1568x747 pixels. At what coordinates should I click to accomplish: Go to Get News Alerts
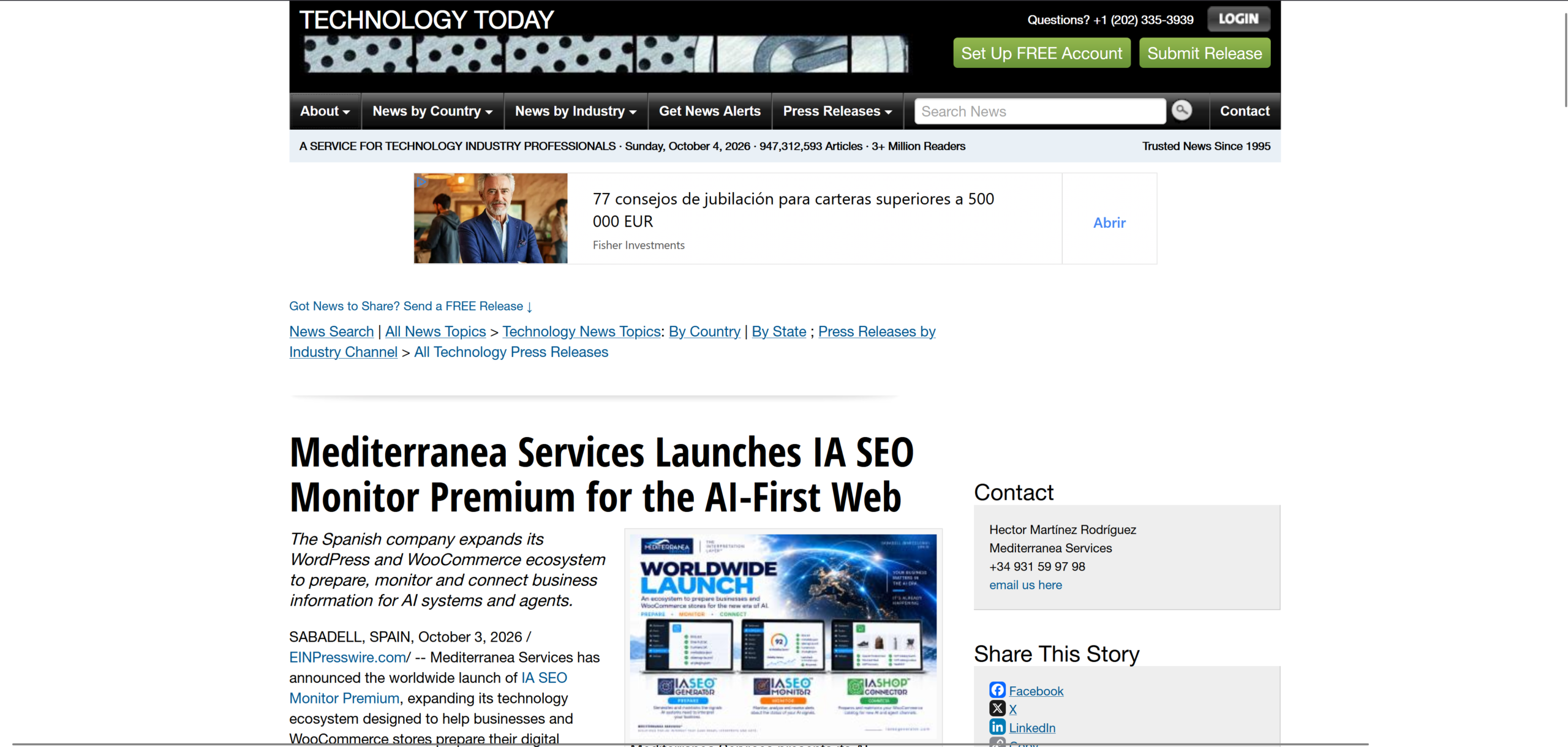pyautogui.click(x=710, y=111)
